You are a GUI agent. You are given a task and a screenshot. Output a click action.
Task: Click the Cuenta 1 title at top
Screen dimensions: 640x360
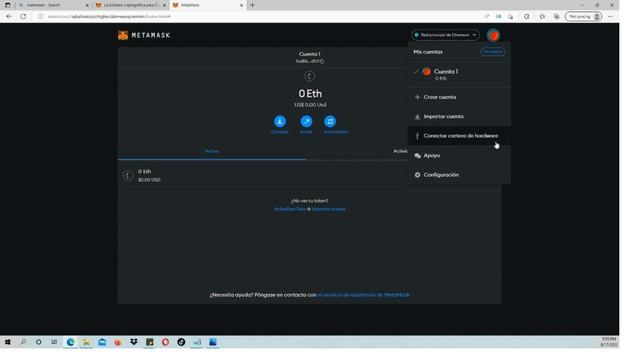309,54
